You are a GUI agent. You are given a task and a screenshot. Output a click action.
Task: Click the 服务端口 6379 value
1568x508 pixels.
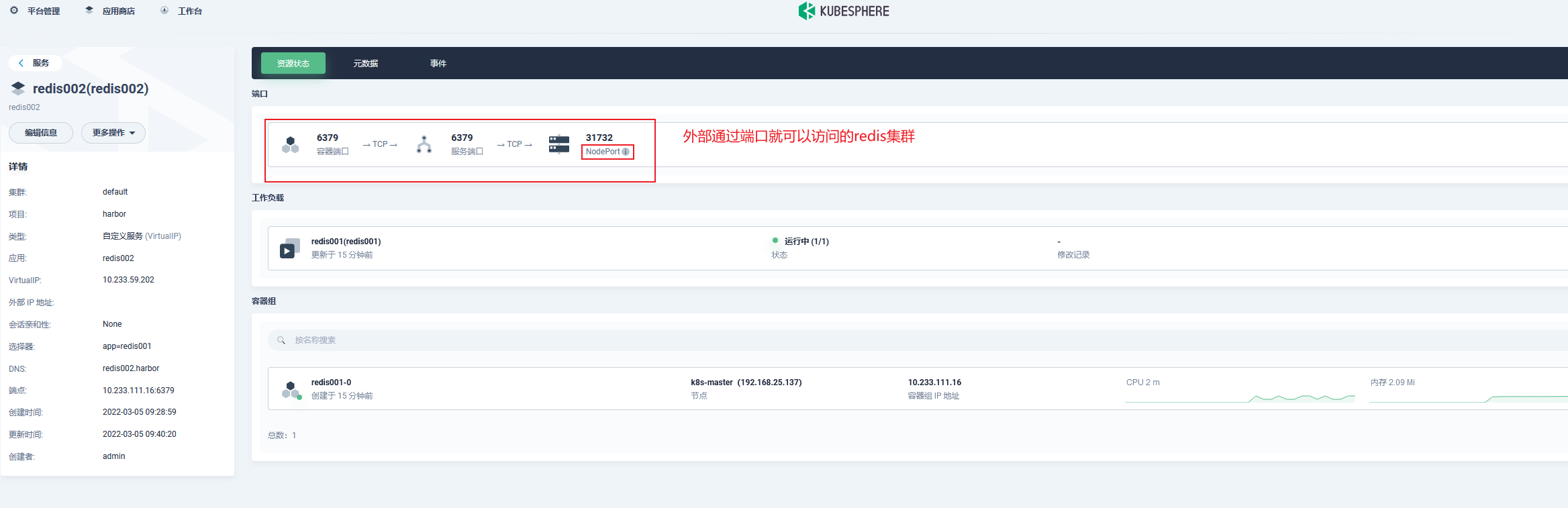462,138
